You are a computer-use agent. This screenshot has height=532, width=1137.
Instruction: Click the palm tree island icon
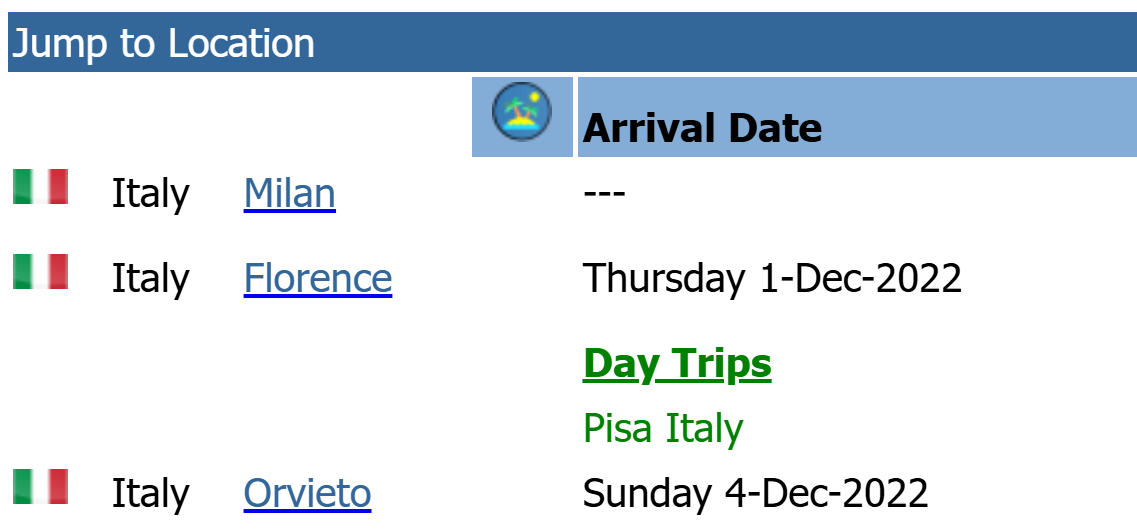(521, 112)
